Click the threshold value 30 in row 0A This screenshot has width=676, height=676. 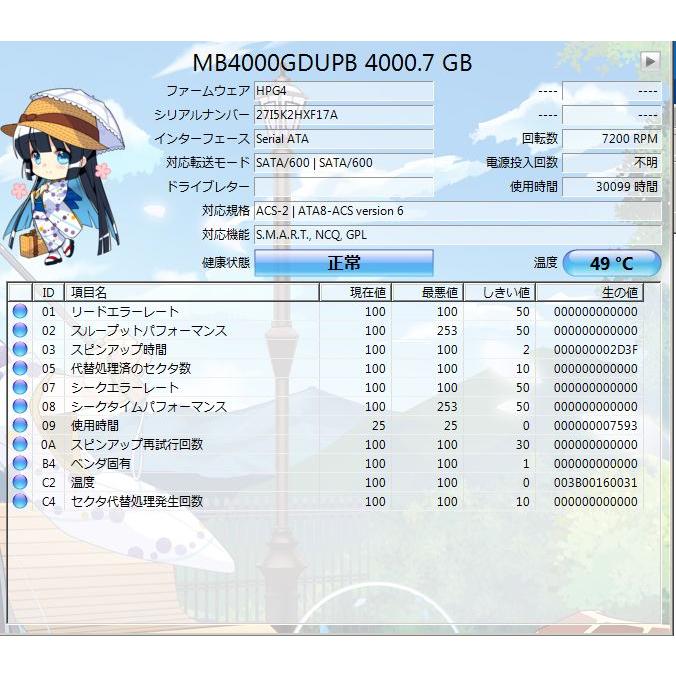523,444
